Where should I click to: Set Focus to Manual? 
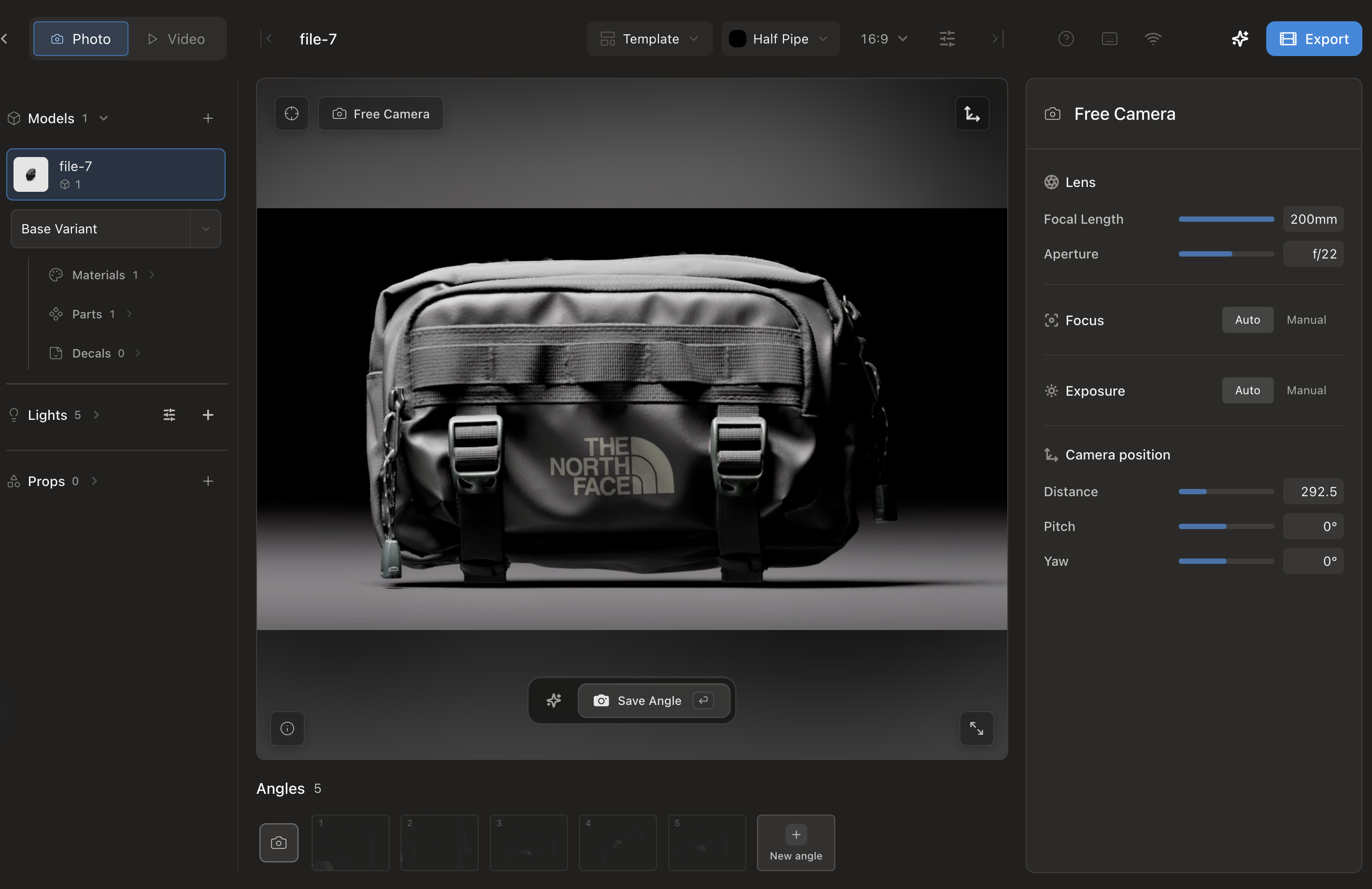click(x=1306, y=320)
